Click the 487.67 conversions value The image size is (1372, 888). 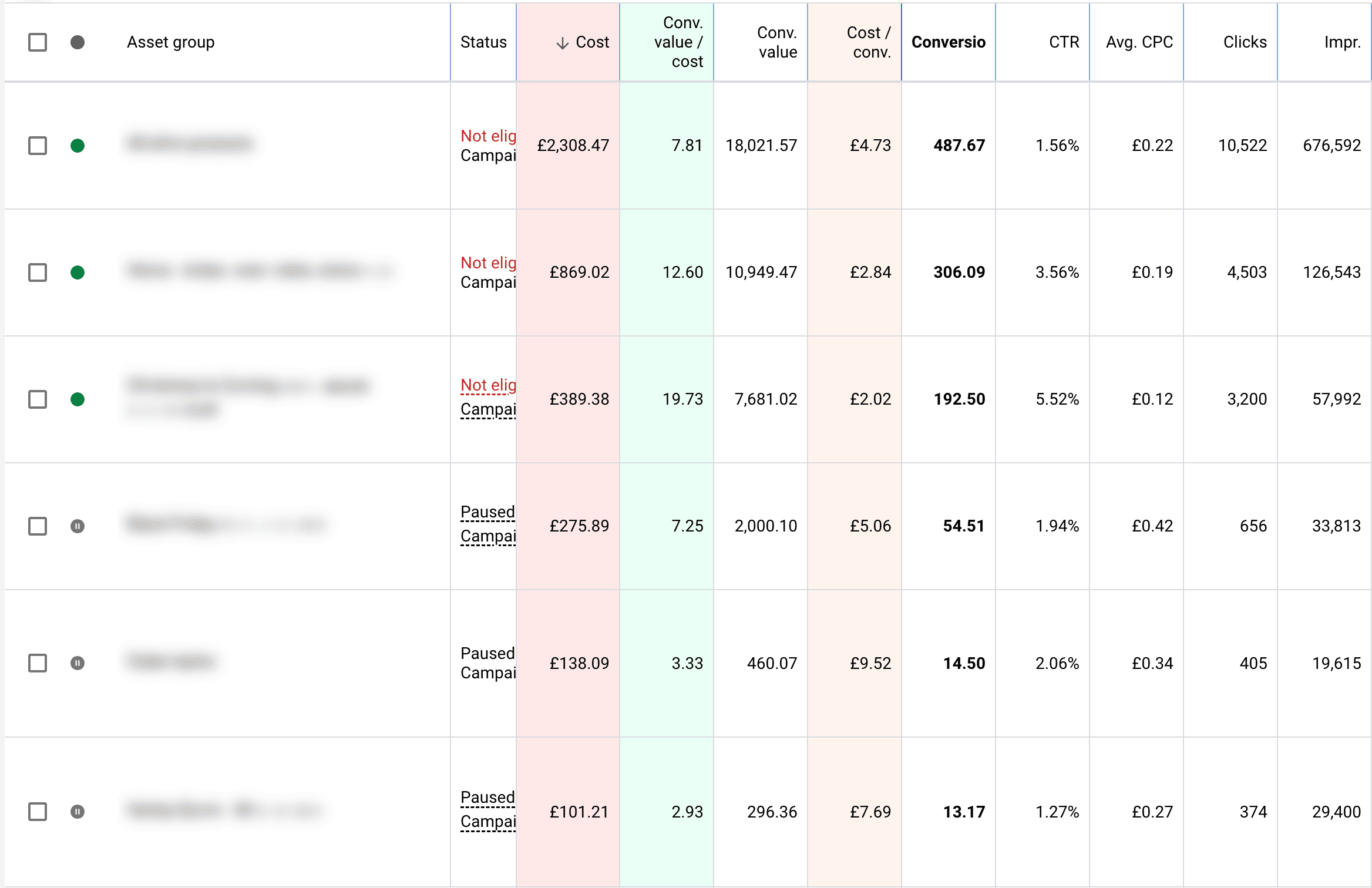click(959, 146)
